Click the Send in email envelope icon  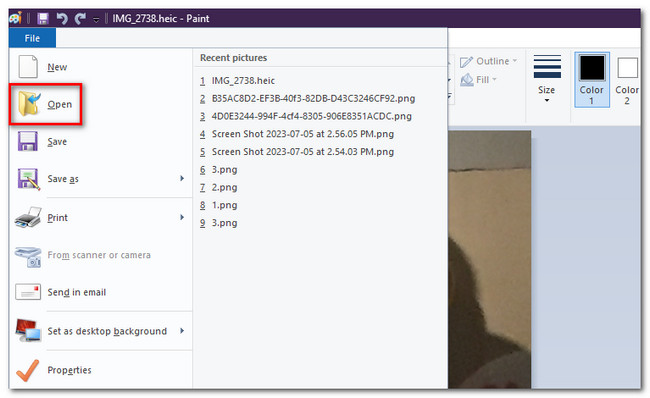pyautogui.click(x=28, y=292)
